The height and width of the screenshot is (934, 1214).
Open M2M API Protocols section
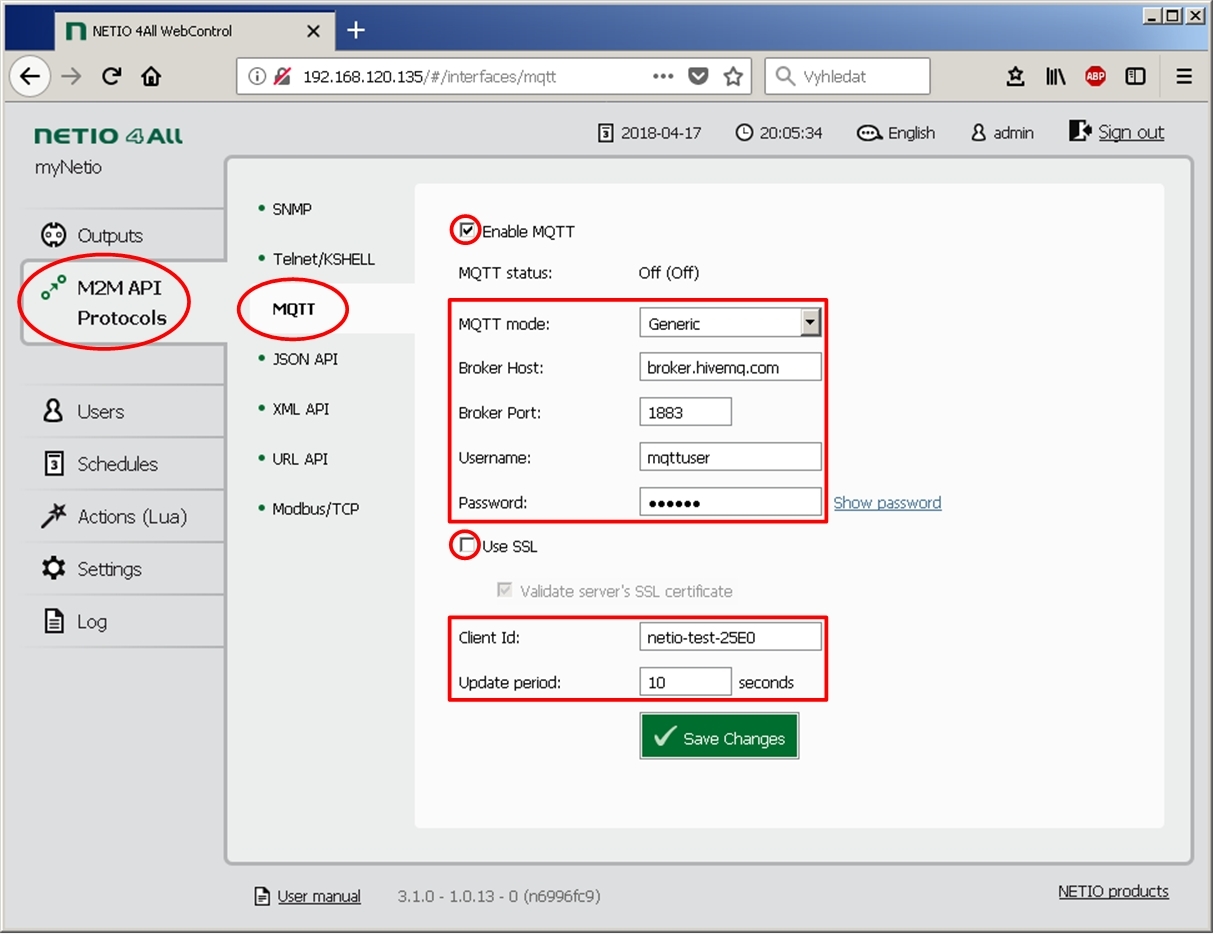coord(124,303)
